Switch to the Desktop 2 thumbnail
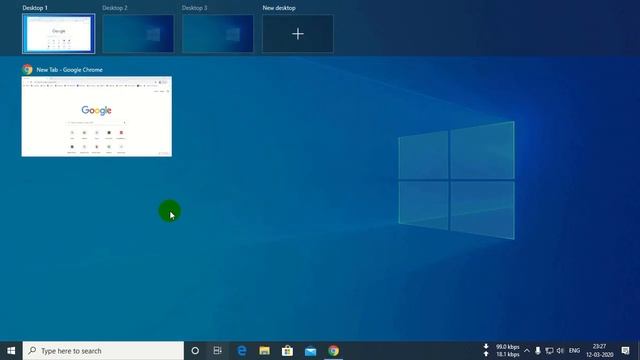640x360 pixels. tap(138, 34)
